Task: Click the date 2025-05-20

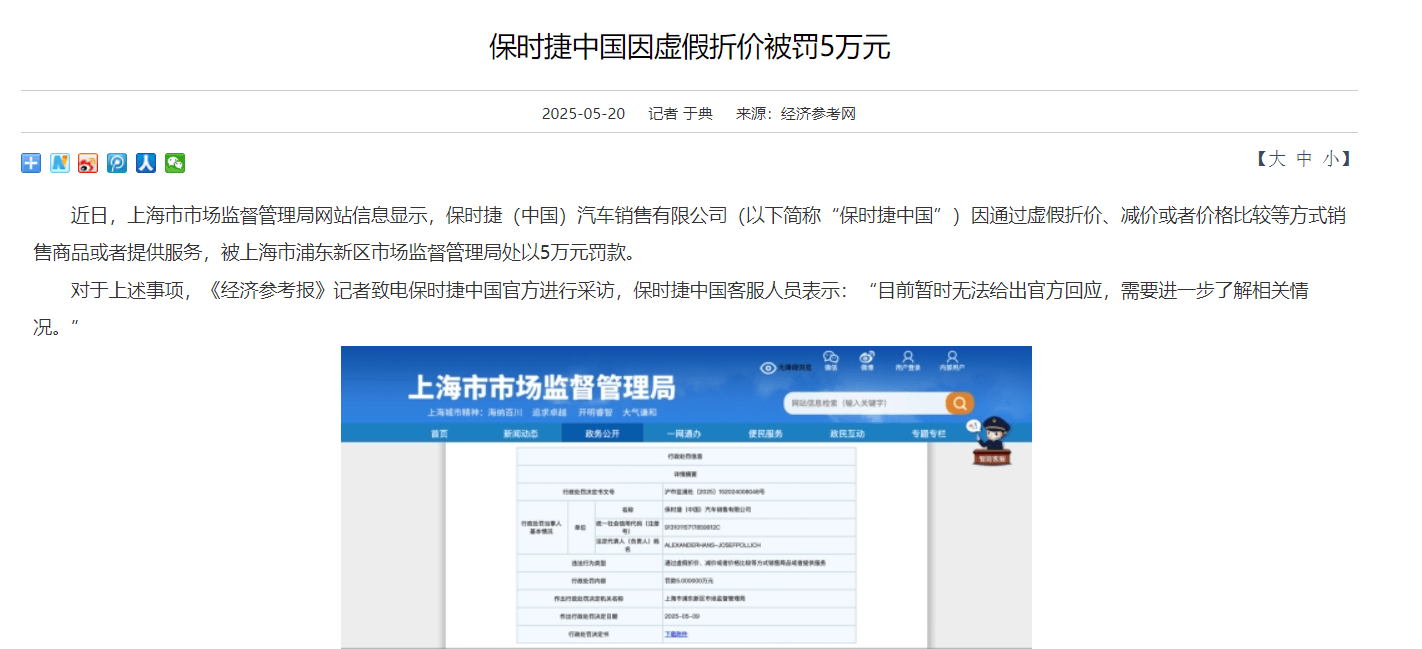Action: (583, 113)
